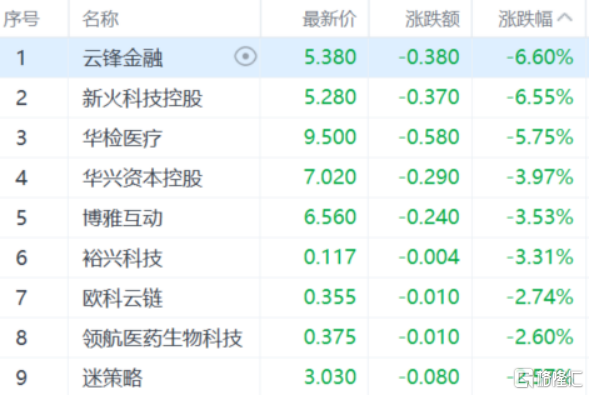Sort by 涨跌额 column header
This screenshot has height=395, width=589.
point(432,18)
